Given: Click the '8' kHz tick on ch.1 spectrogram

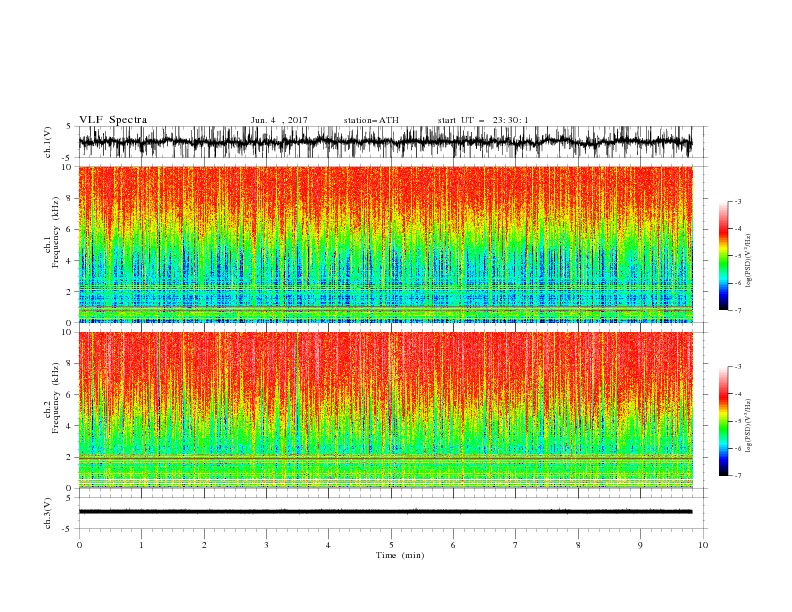Looking at the screenshot, I should pyautogui.click(x=70, y=198).
